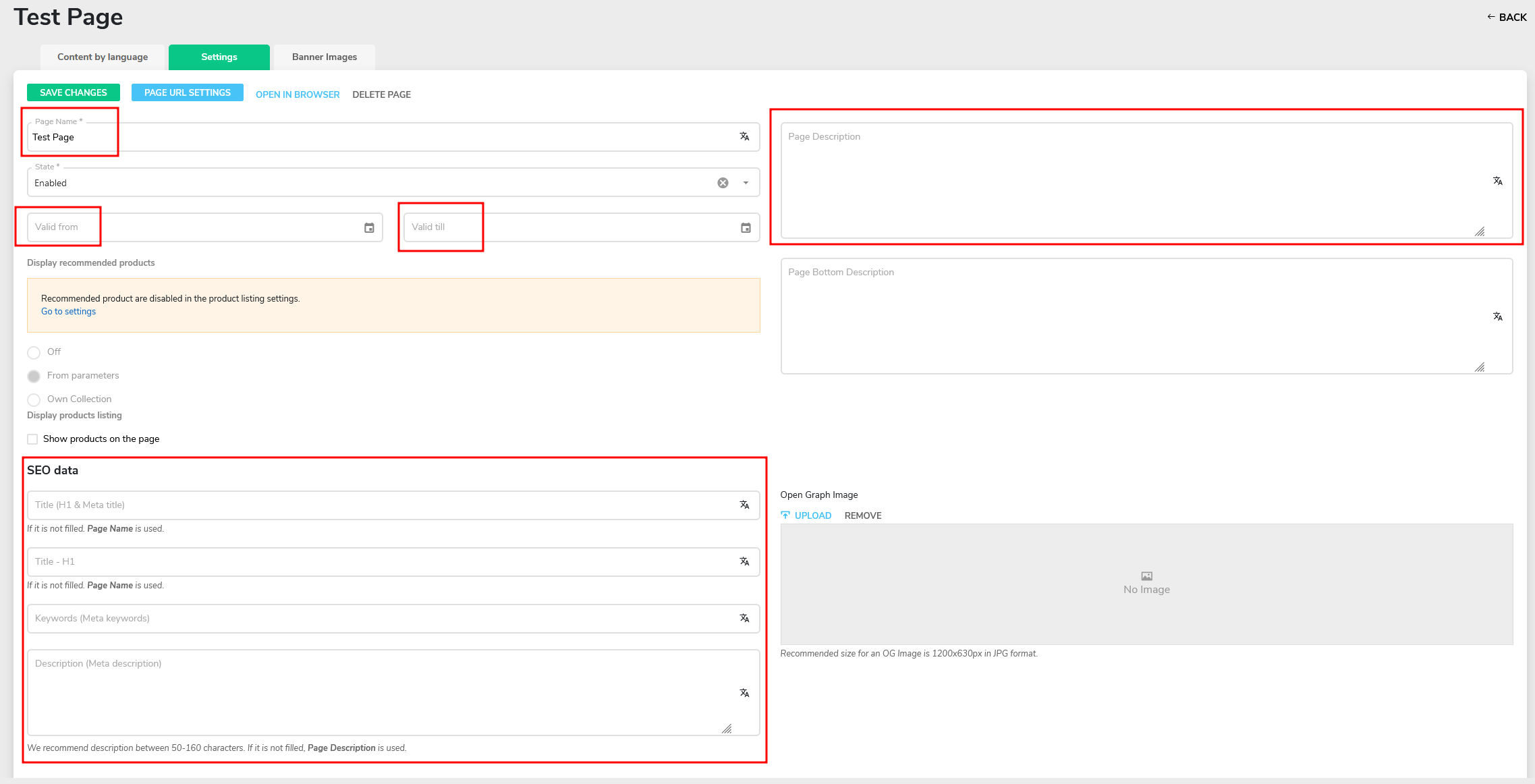Expand the State dropdown arrow
Image resolution: width=1535 pixels, height=784 pixels.
click(x=746, y=183)
